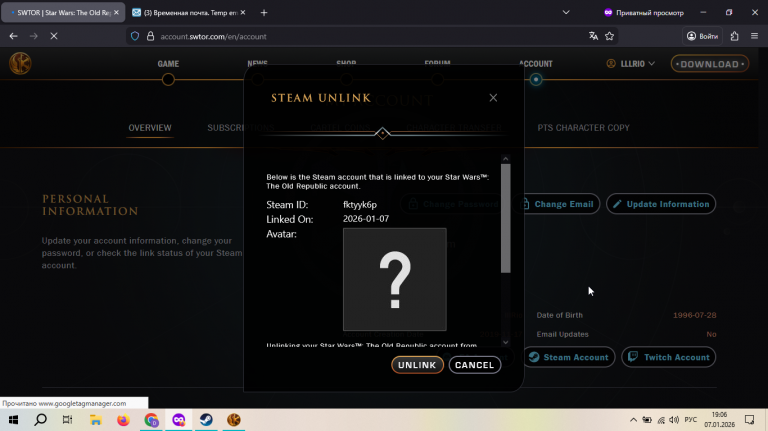Click the РУС language indicator
The width and height of the screenshot is (768, 431).
coord(691,420)
